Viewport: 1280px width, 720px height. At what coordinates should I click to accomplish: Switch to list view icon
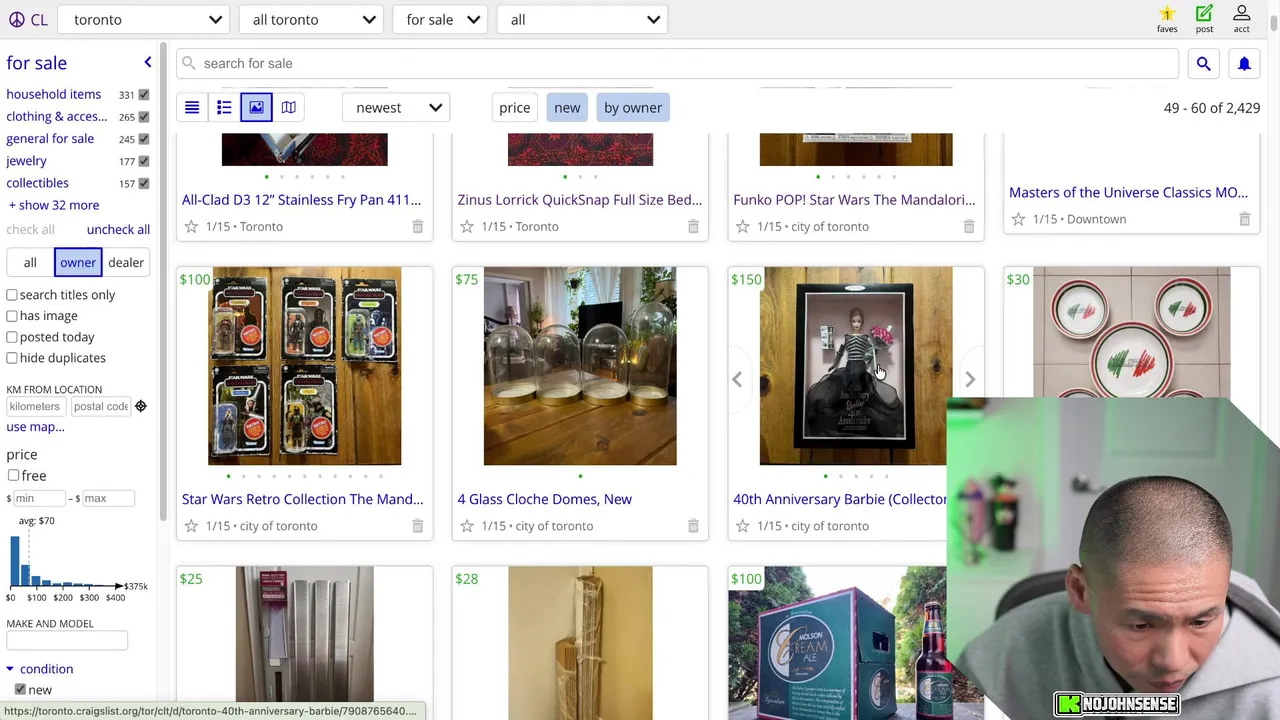click(x=192, y=107)
